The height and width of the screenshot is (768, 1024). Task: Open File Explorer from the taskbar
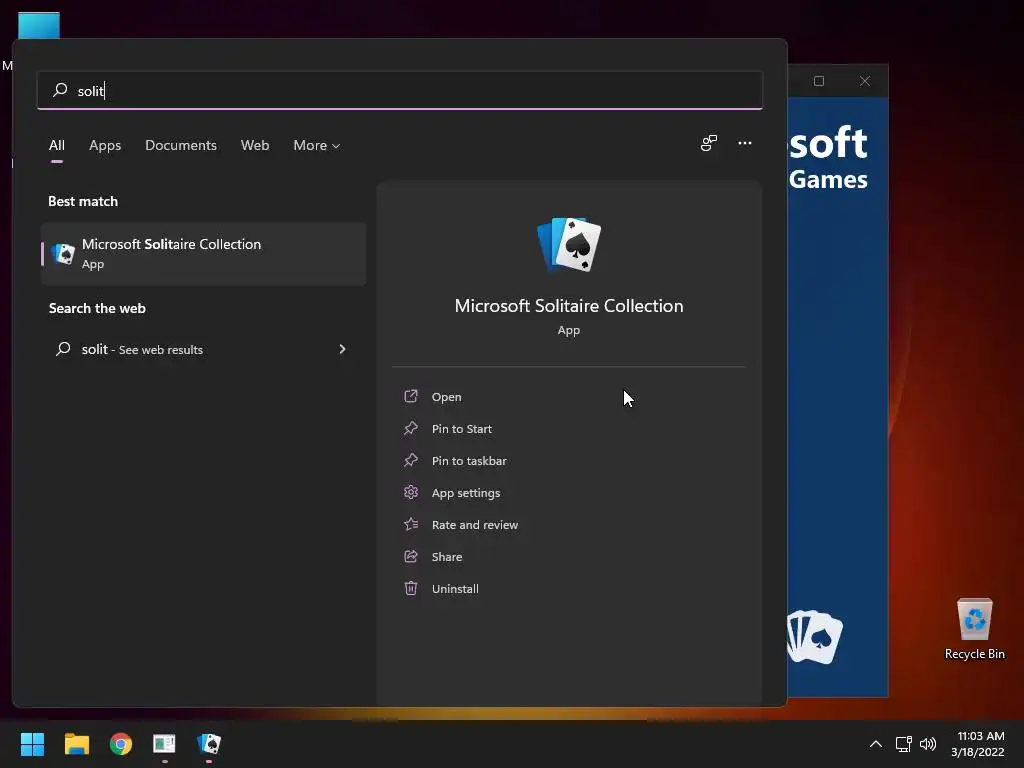(76, 744)
